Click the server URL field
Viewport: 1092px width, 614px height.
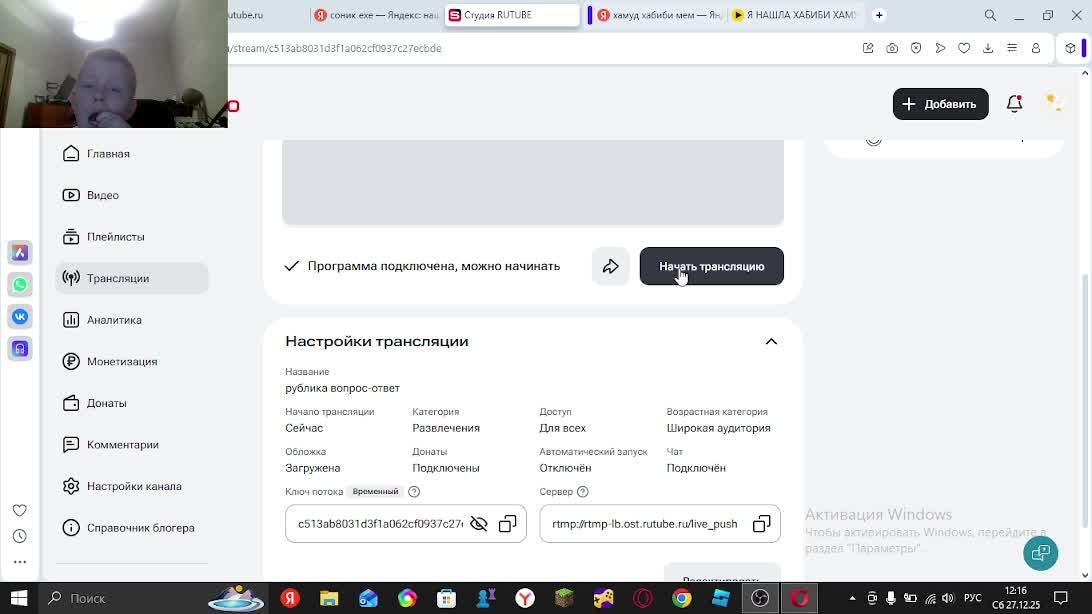660,524
